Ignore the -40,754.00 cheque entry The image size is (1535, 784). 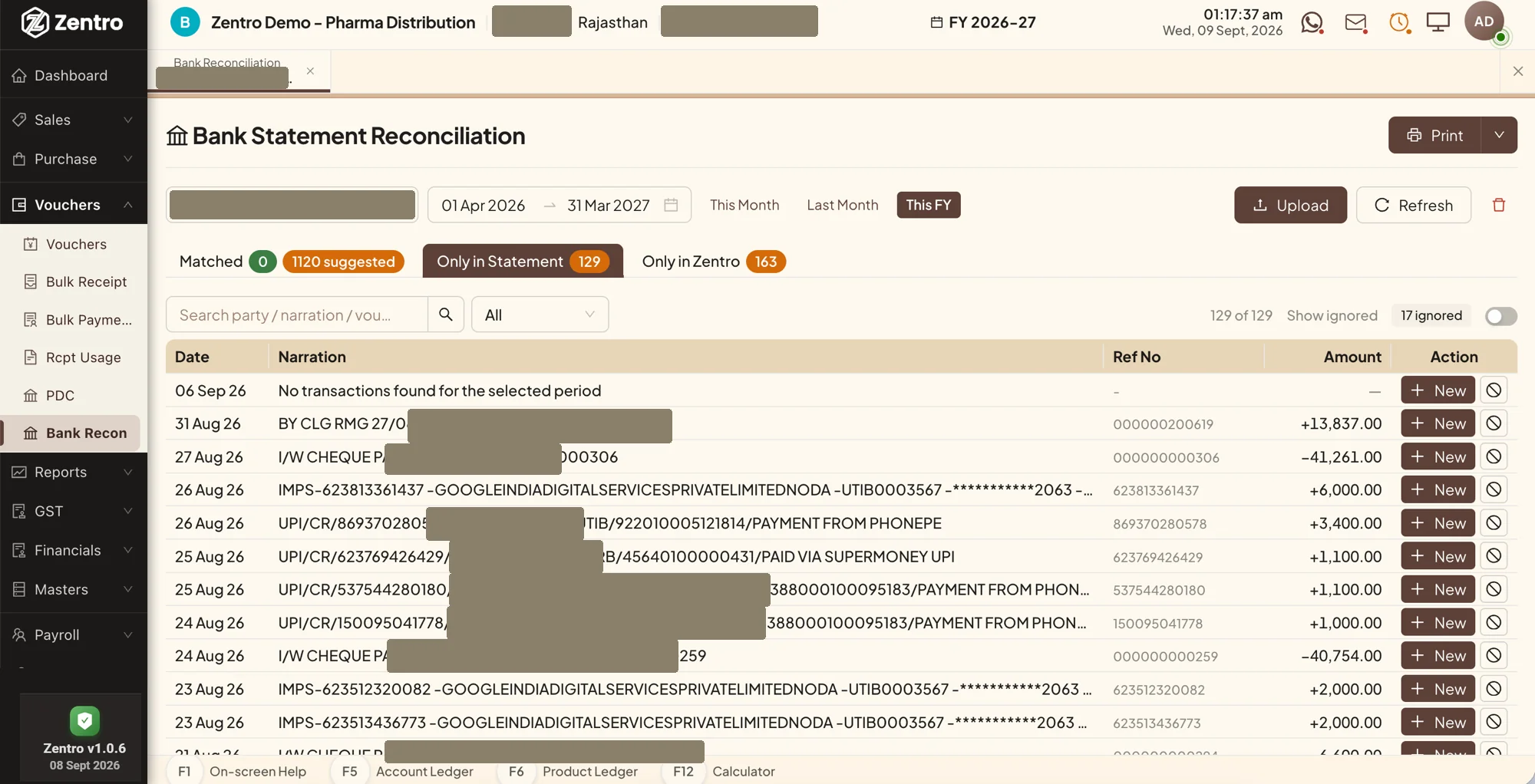[x=1493, y=656]
